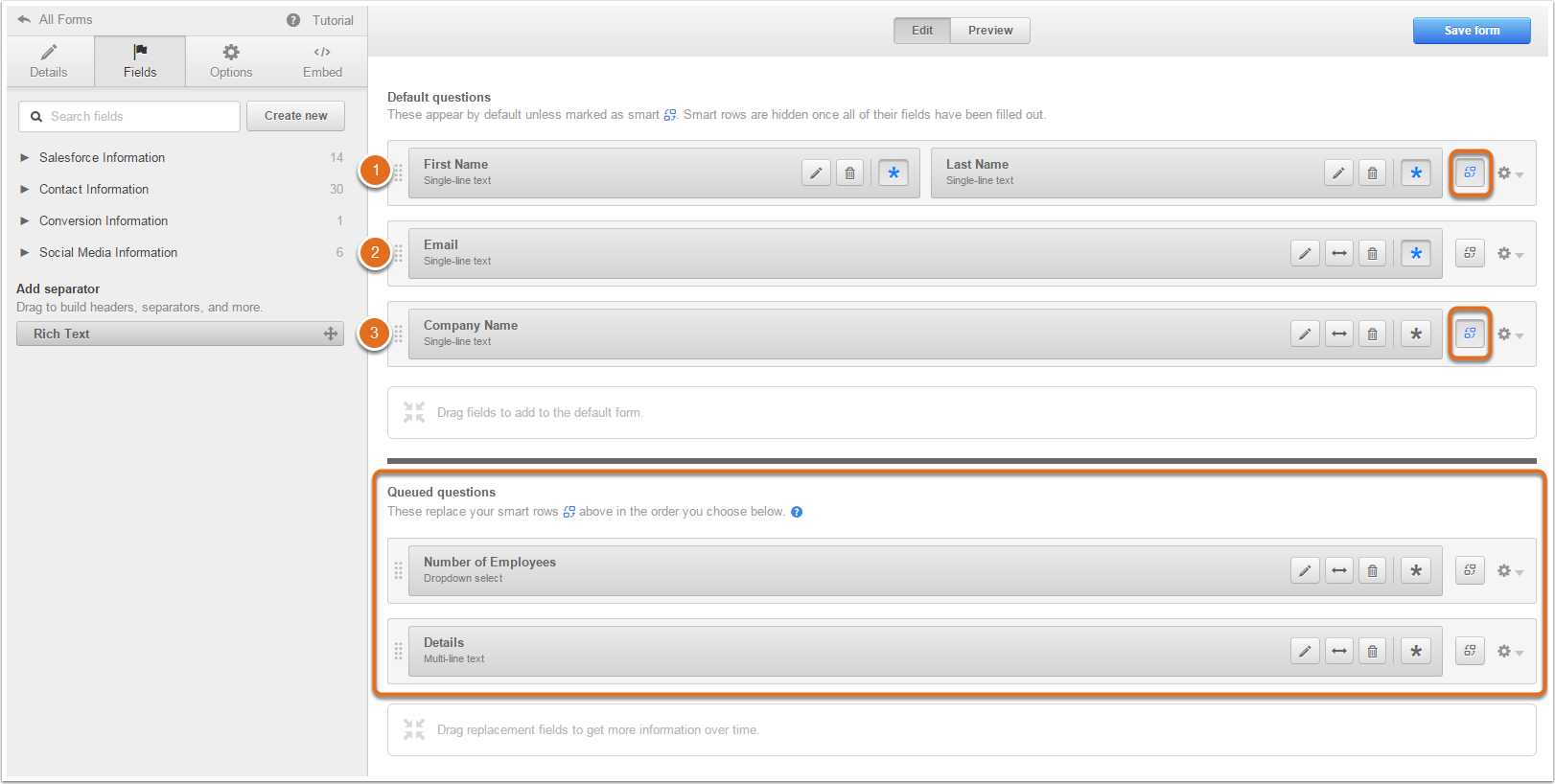Switch to the Options tab
This screenshot has height=784, width=1555.
pyautogui.click(x=231, y=61)
